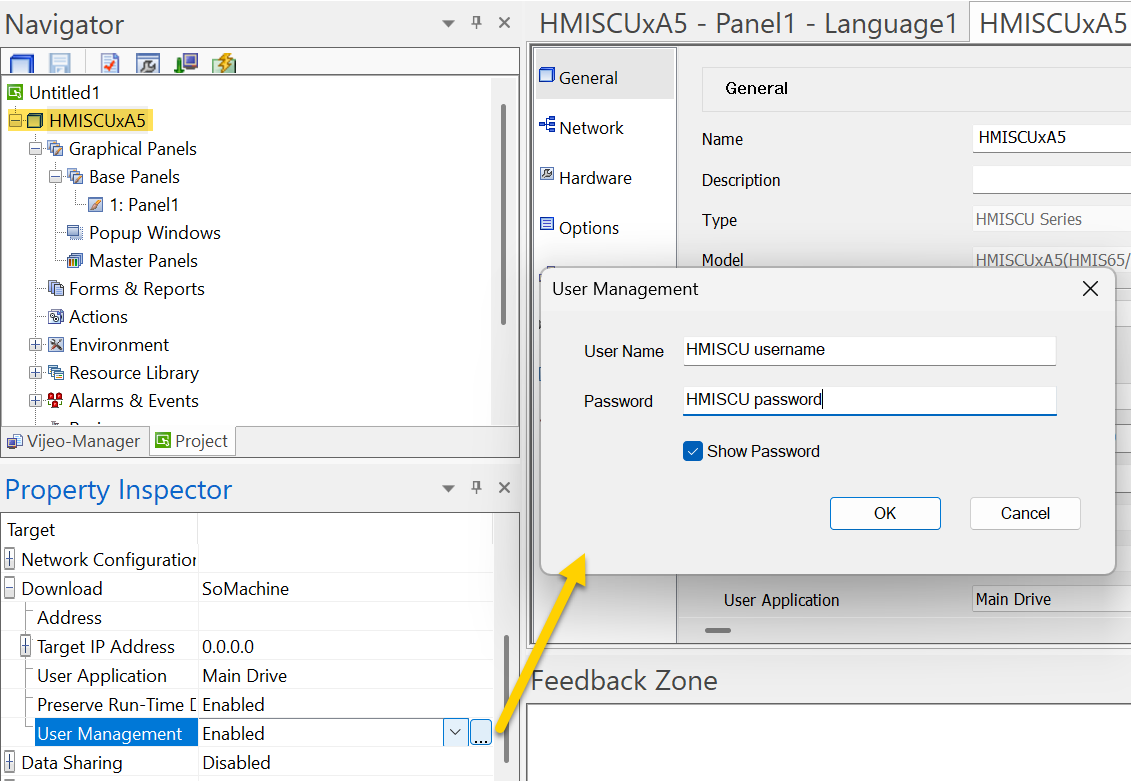Click the green arrow download-to-target toolbar icon

pyautogui.click(x=186, y=63)
